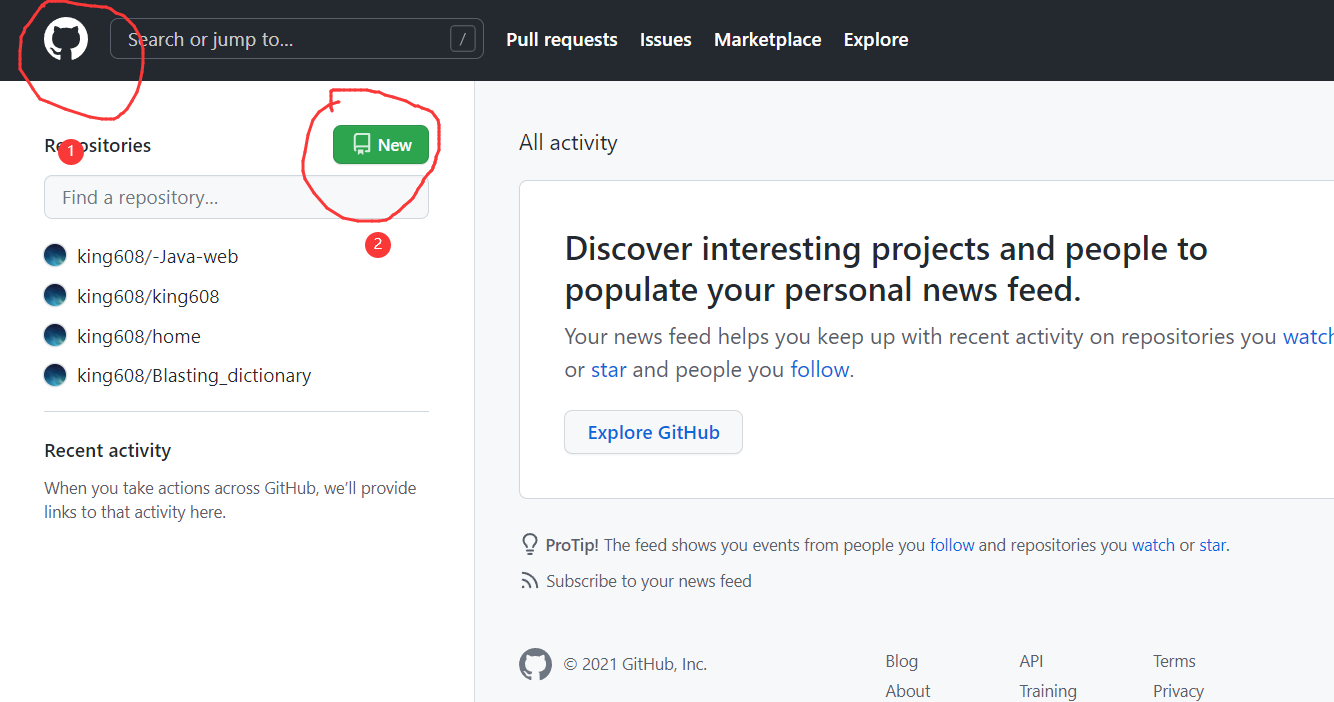Open the watch link in the ProTip
1334x702 pixels.
coord(1153,545)
